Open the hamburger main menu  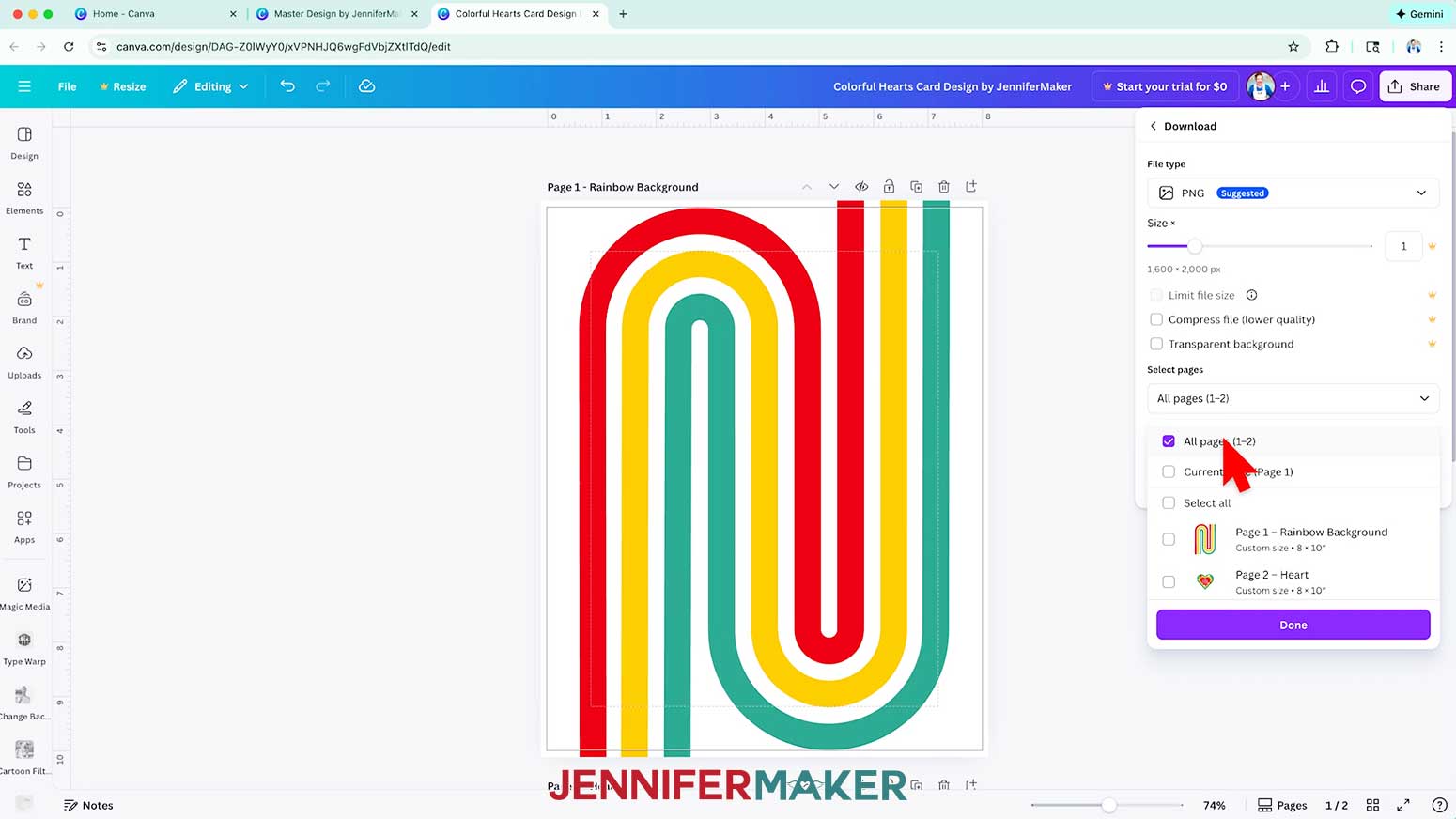point(24,86)
